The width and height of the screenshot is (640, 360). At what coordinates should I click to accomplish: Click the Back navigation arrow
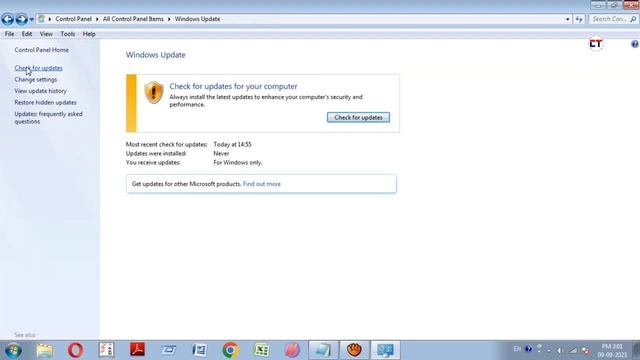[x=7, y=19]
